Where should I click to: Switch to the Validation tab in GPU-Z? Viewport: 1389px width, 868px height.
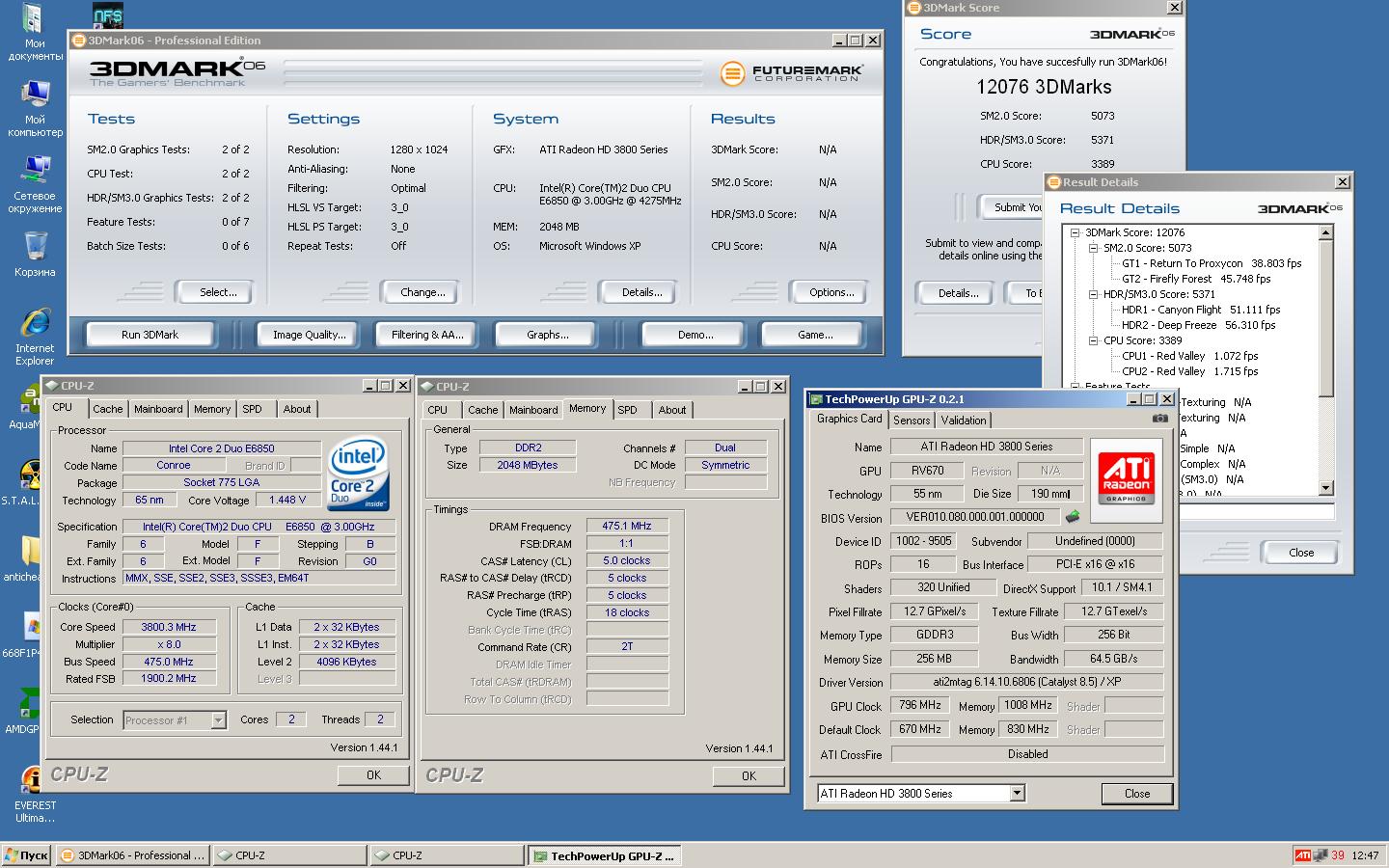coord(964,420)
